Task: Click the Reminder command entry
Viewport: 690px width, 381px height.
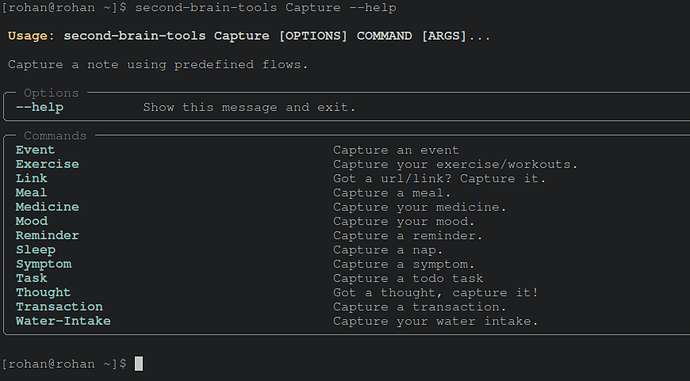Action: (x=48, y=235)
